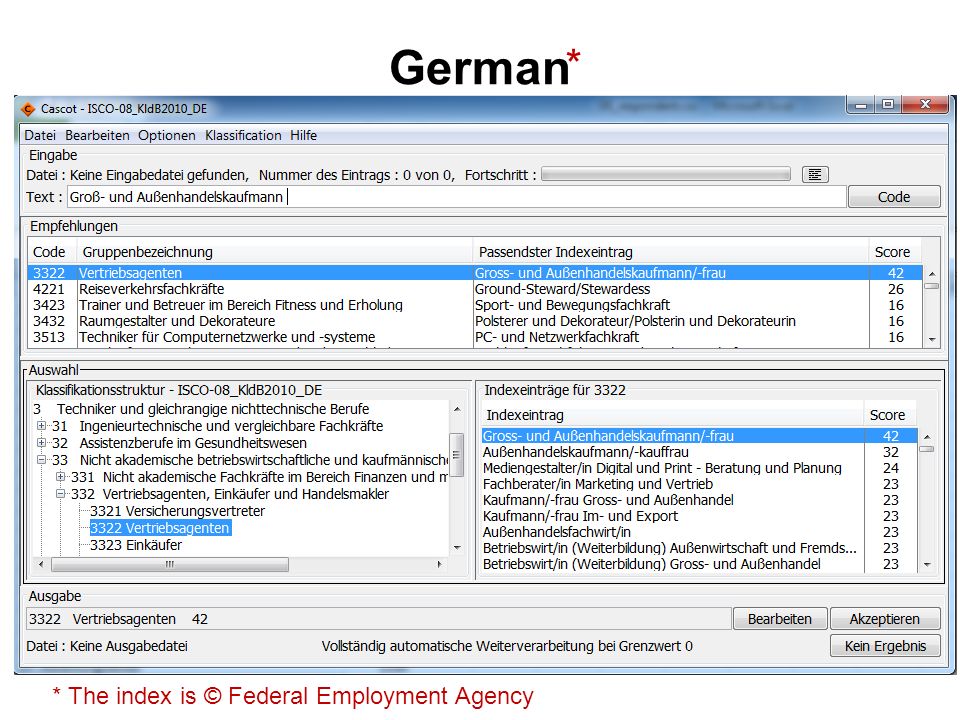This screenshot has height=720, width=960.
Task: Select index entry Fachberater/in Marketing und Vertrieb
Action: pyautogui.click(x=699, y=484)
